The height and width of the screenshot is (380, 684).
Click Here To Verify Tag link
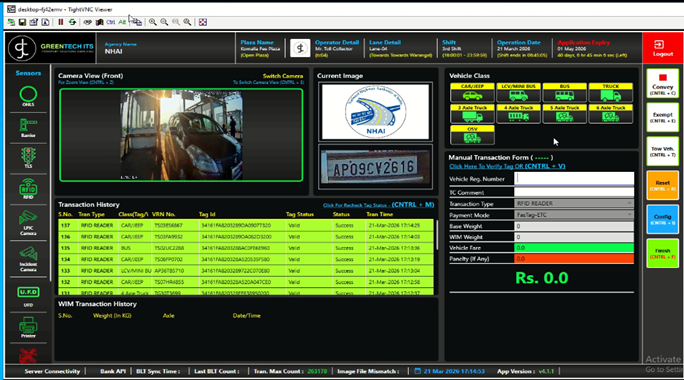tap(507, 166)
